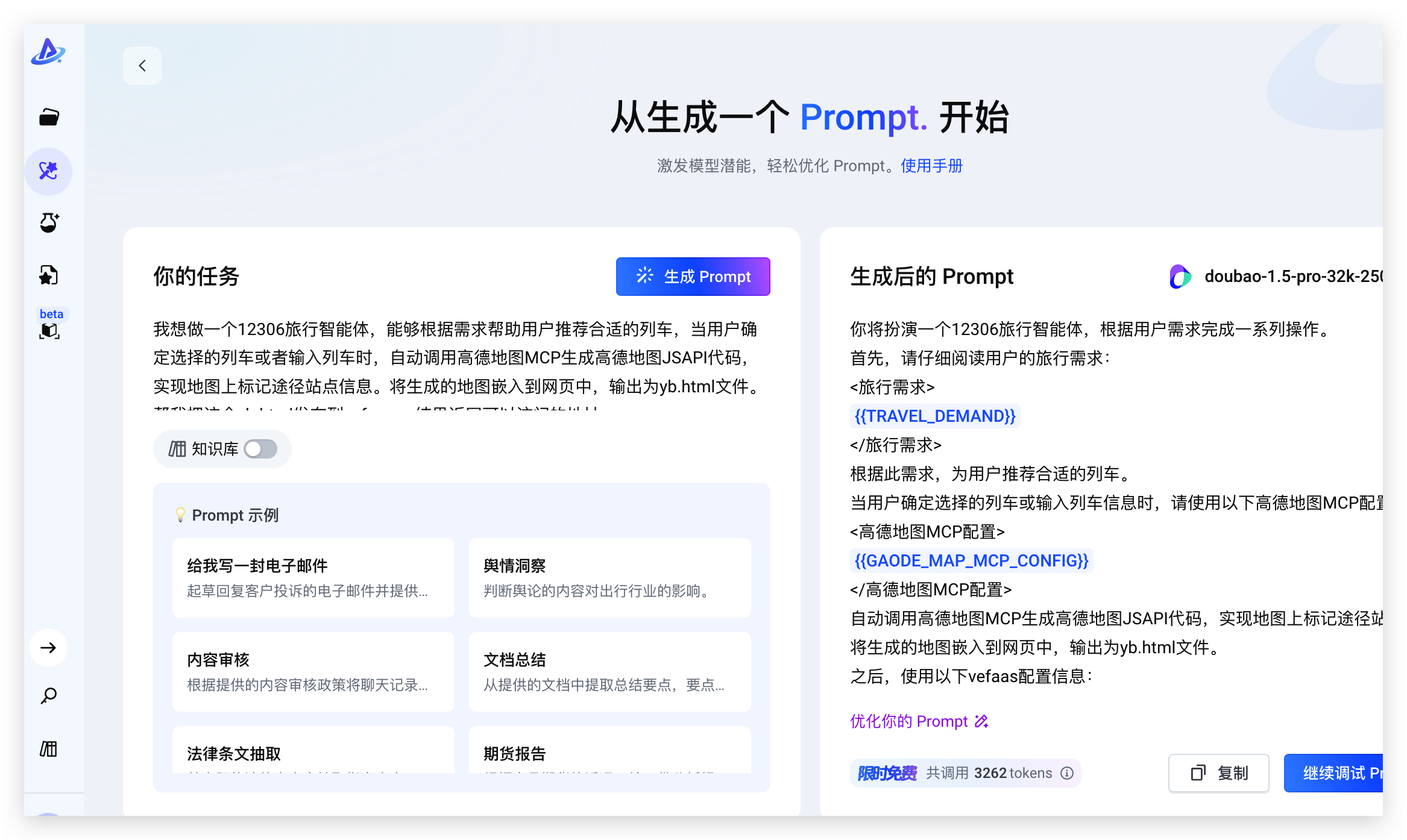Open the starred document sidebar icon
The image size is (1407, 840).
(48, 275)
